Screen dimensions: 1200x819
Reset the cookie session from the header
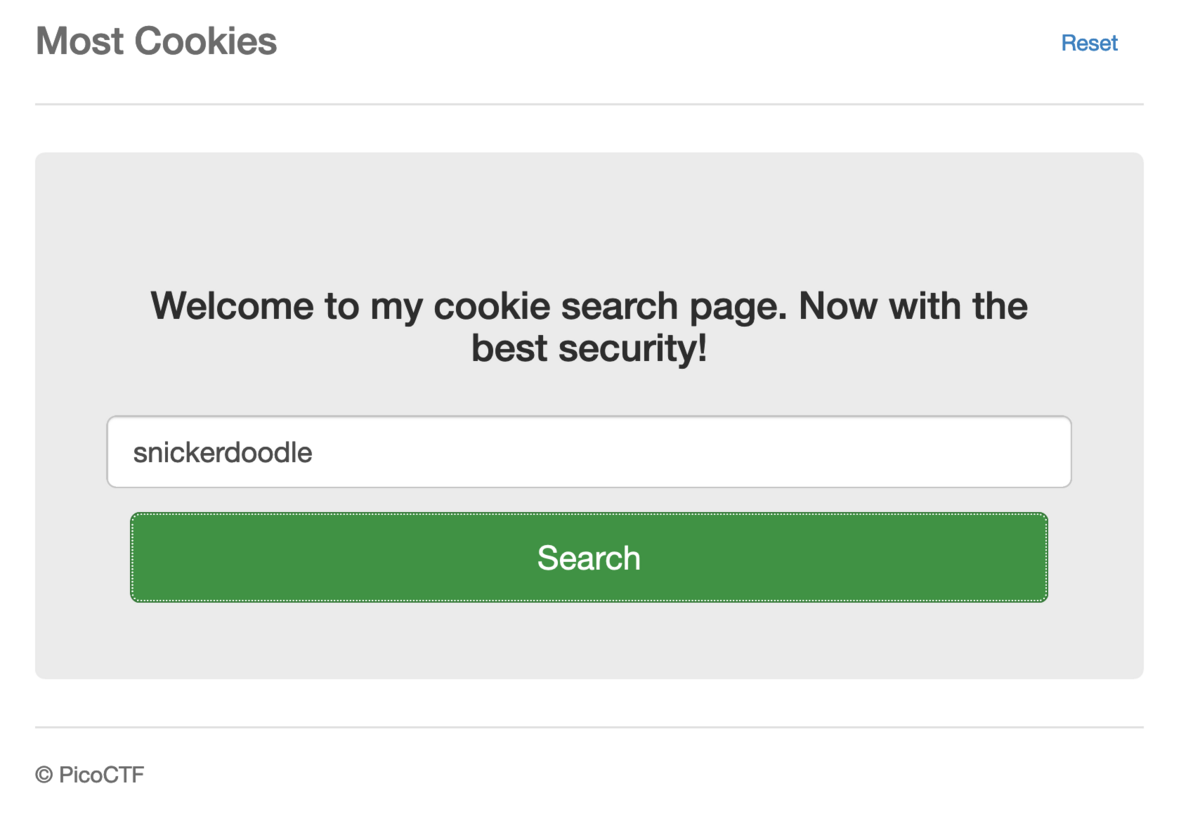coord(1089,43)
